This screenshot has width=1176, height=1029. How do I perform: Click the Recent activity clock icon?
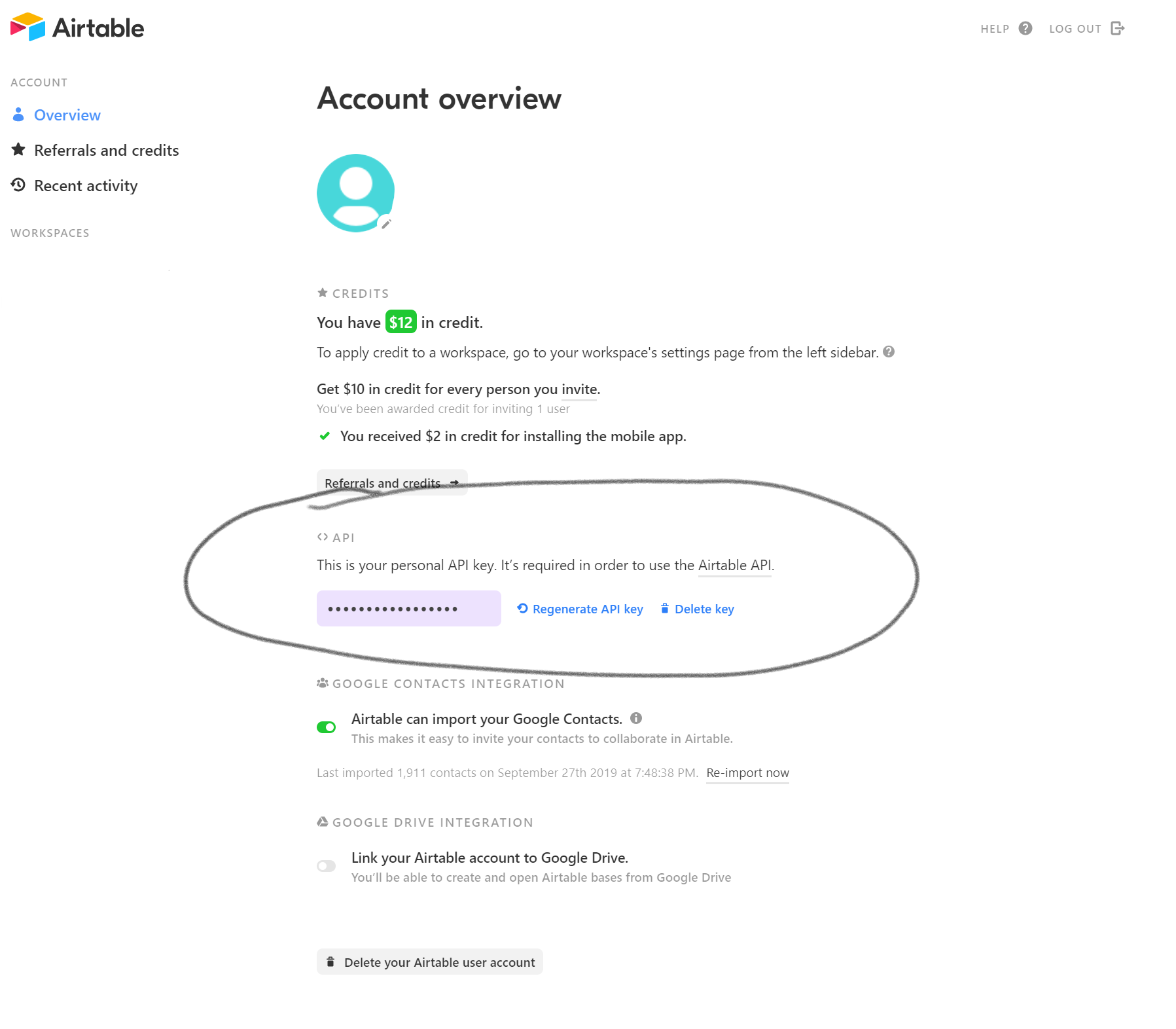[18, 185]
